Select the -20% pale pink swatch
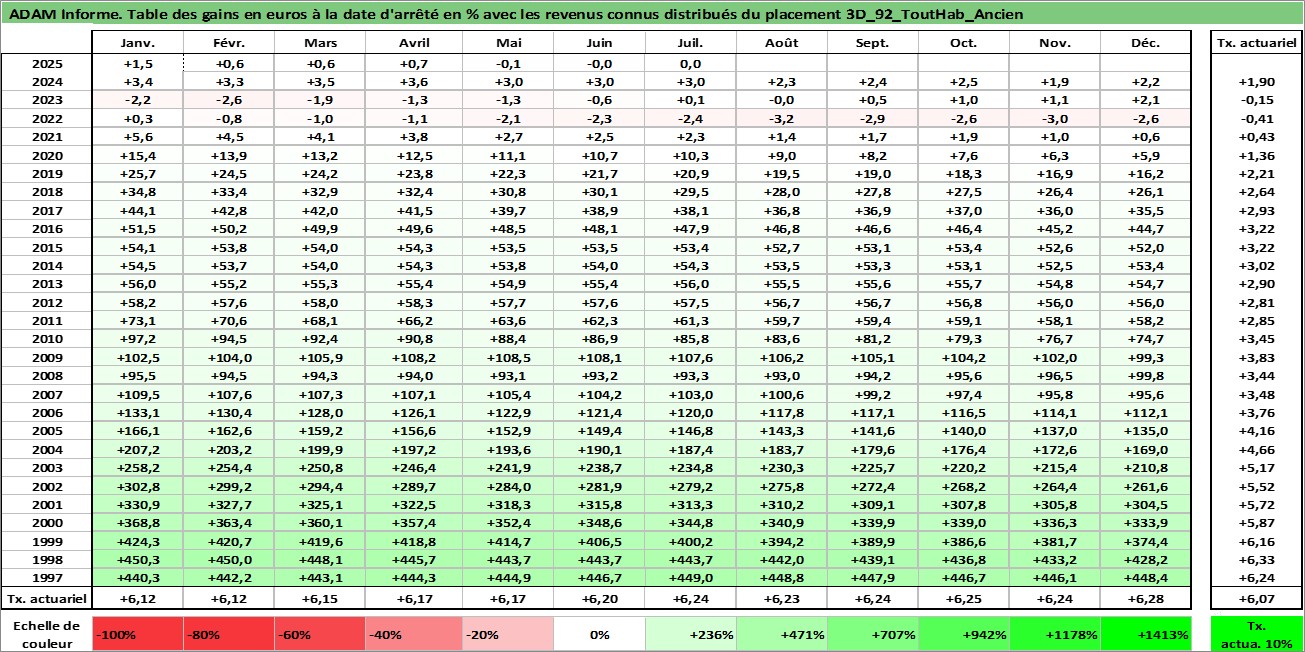Viewport: 1305px width, 652px height. (507, 634)
